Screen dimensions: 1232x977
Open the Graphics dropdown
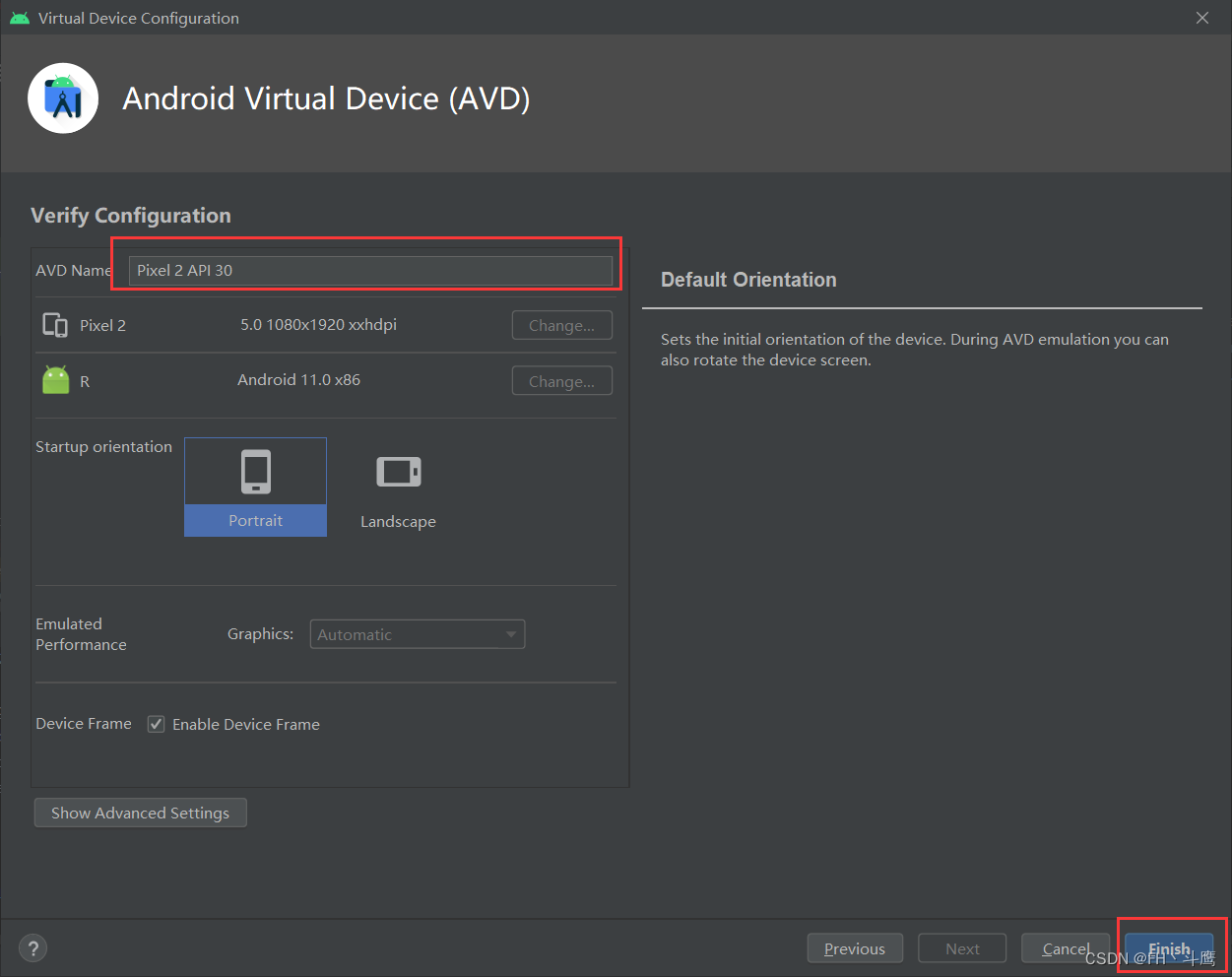coord(418,634)
